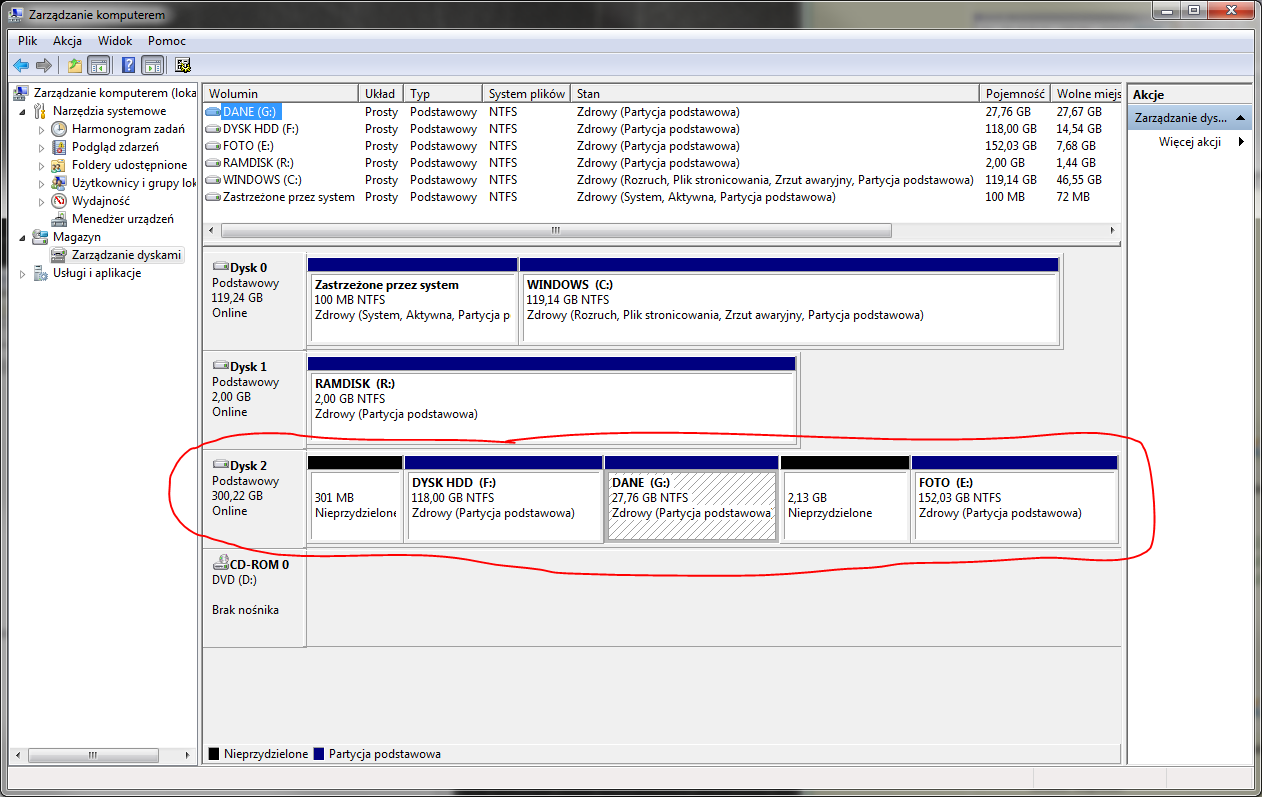
Task: Sort by the Układ column header
Action: 381,94
